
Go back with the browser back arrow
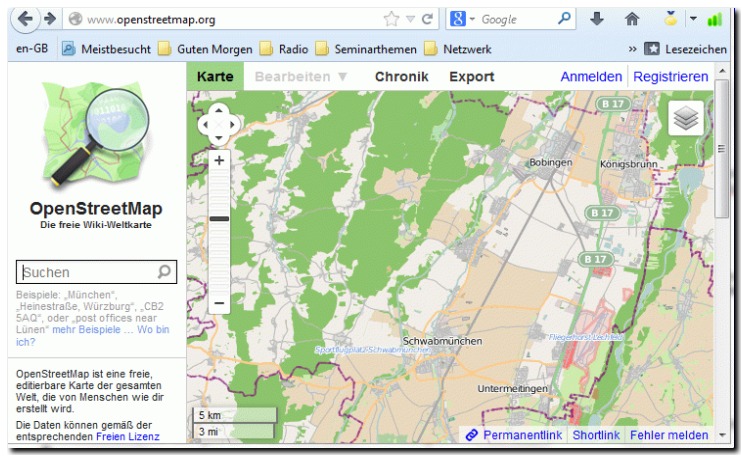pyautogui.click(x=25, y=19)
